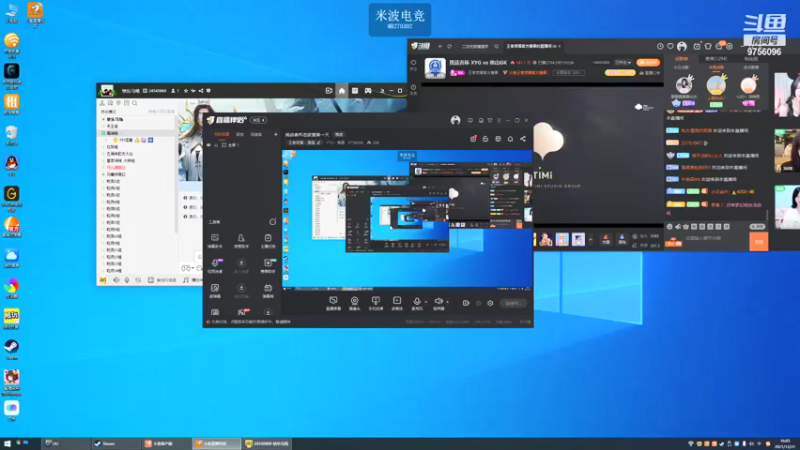Click the Steam button on the taskbar

click(x=116, y=443)
